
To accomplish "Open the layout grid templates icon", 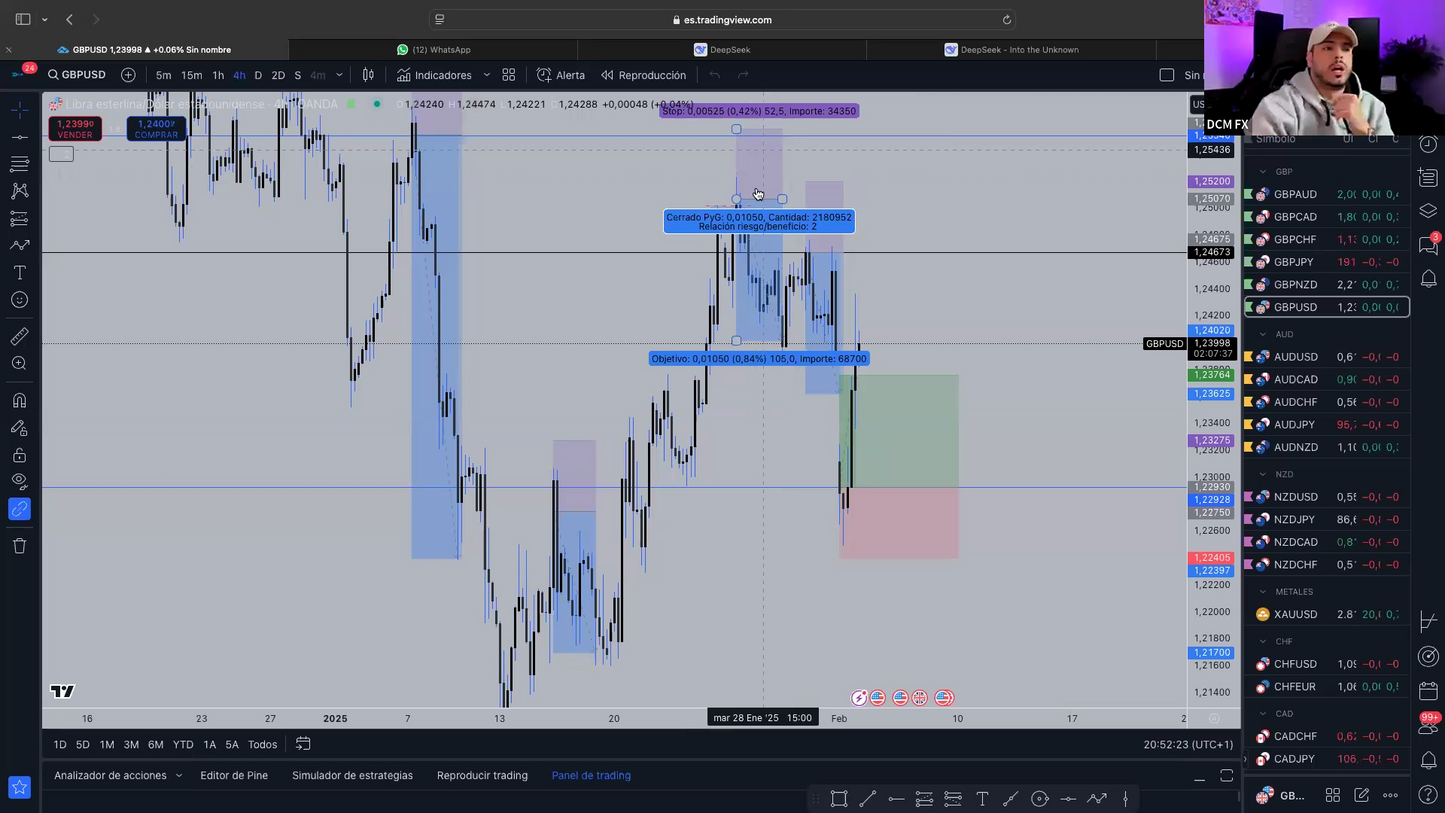I will (508, 75).
